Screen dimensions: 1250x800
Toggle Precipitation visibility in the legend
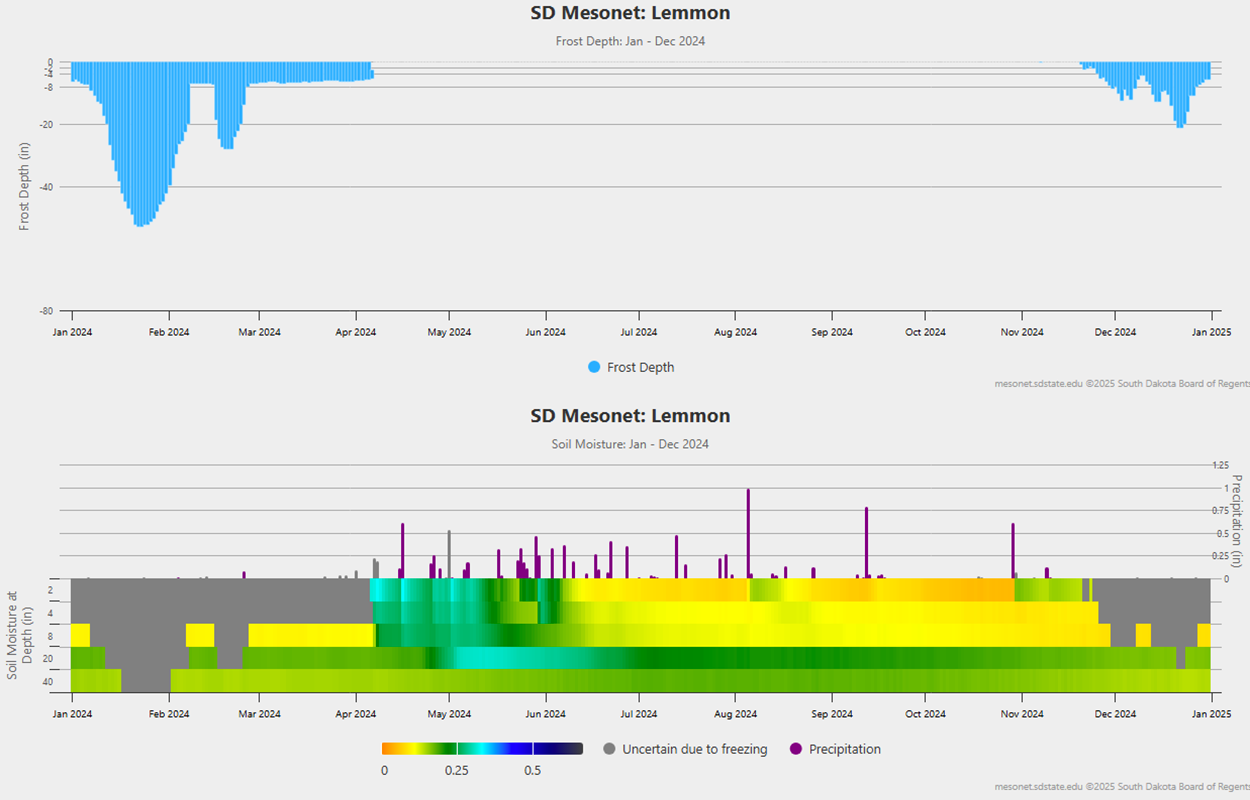[x=843, y=749]
